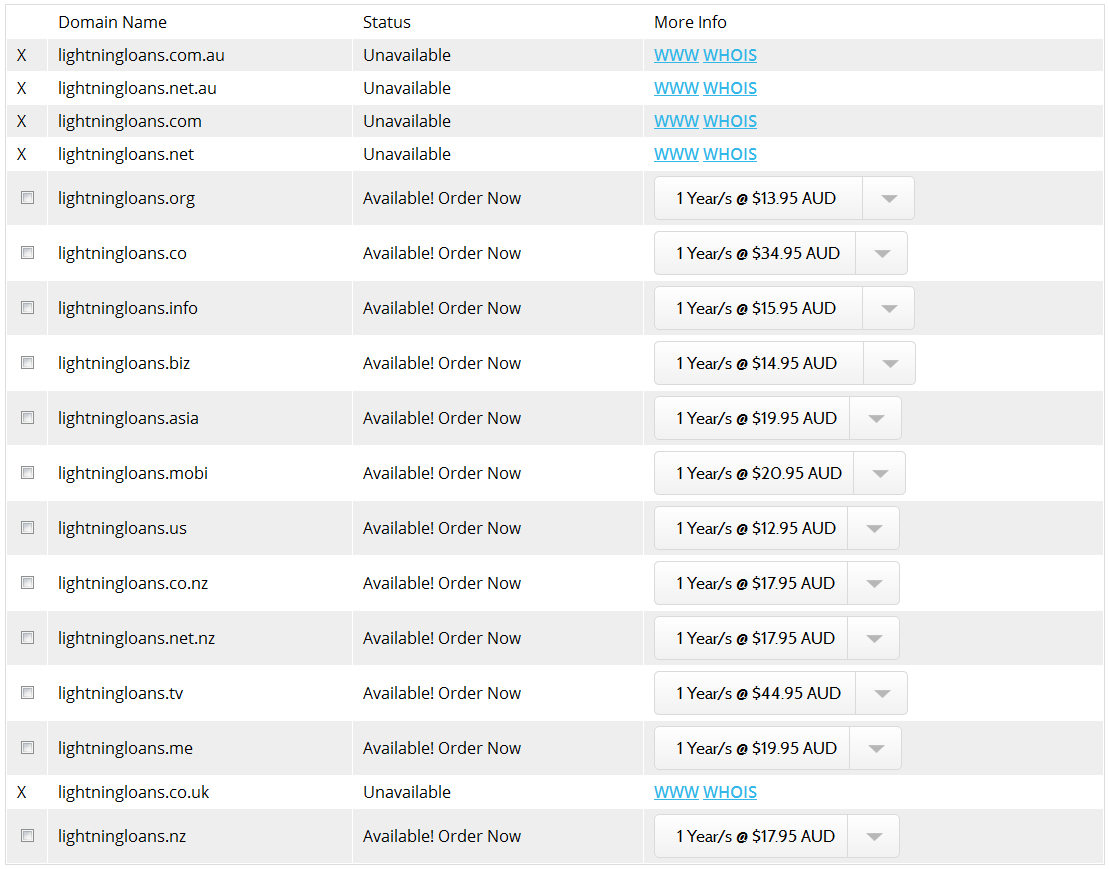Click the lightningloans.net.nz domain name

[136, 638]
